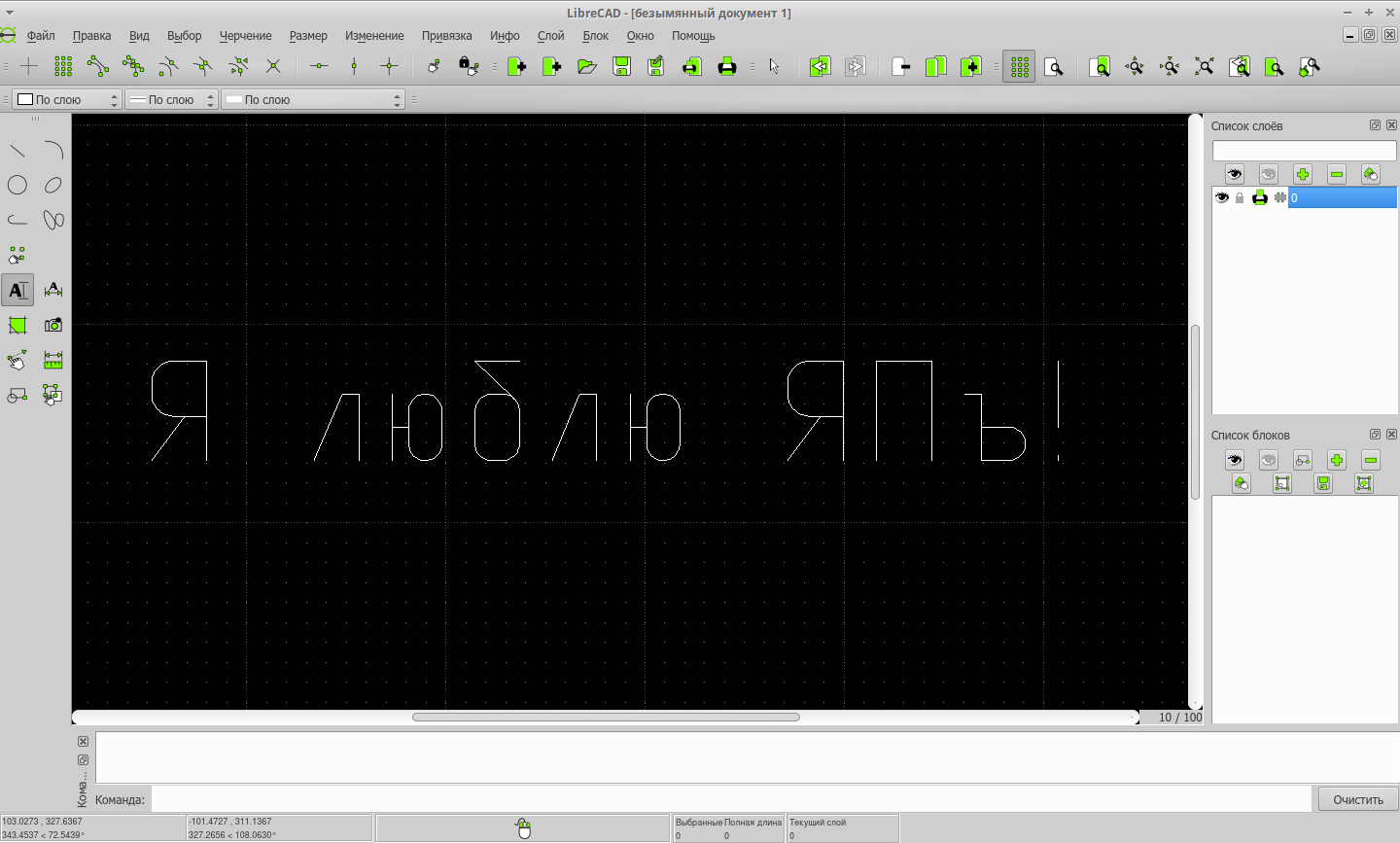Click the Print preview icon
Viewport: 1400px width, 843px height.
pos(691,66)
